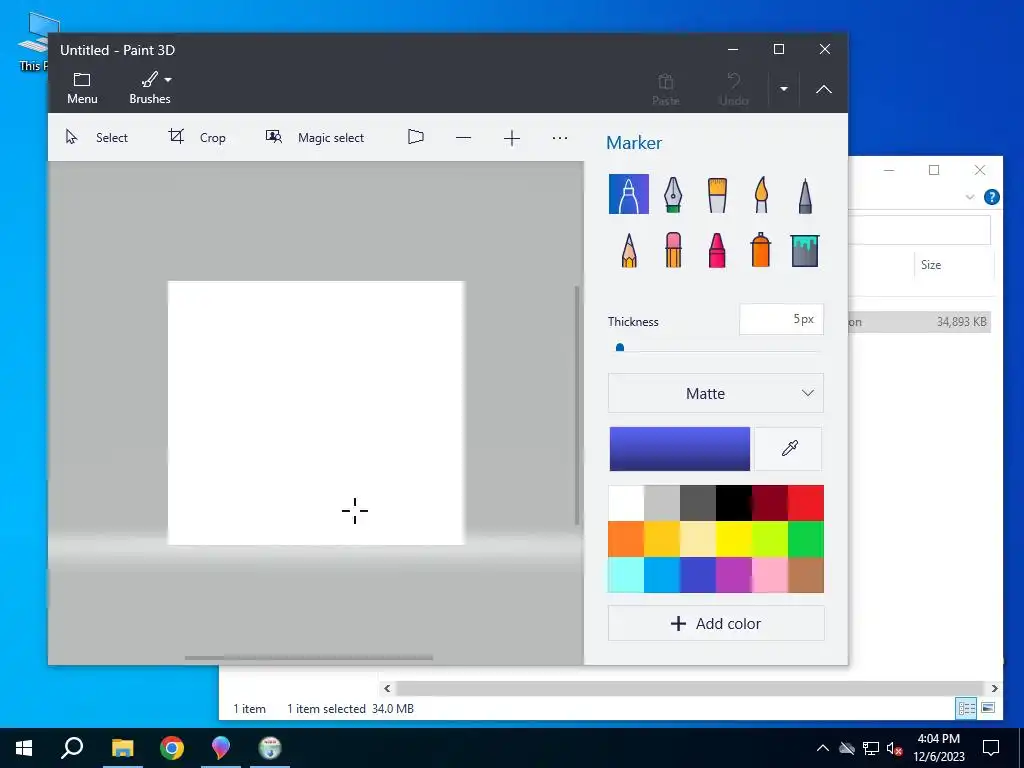Open the Brushes tab
This screenshot has width=1024, height=768.
(150, 88)
